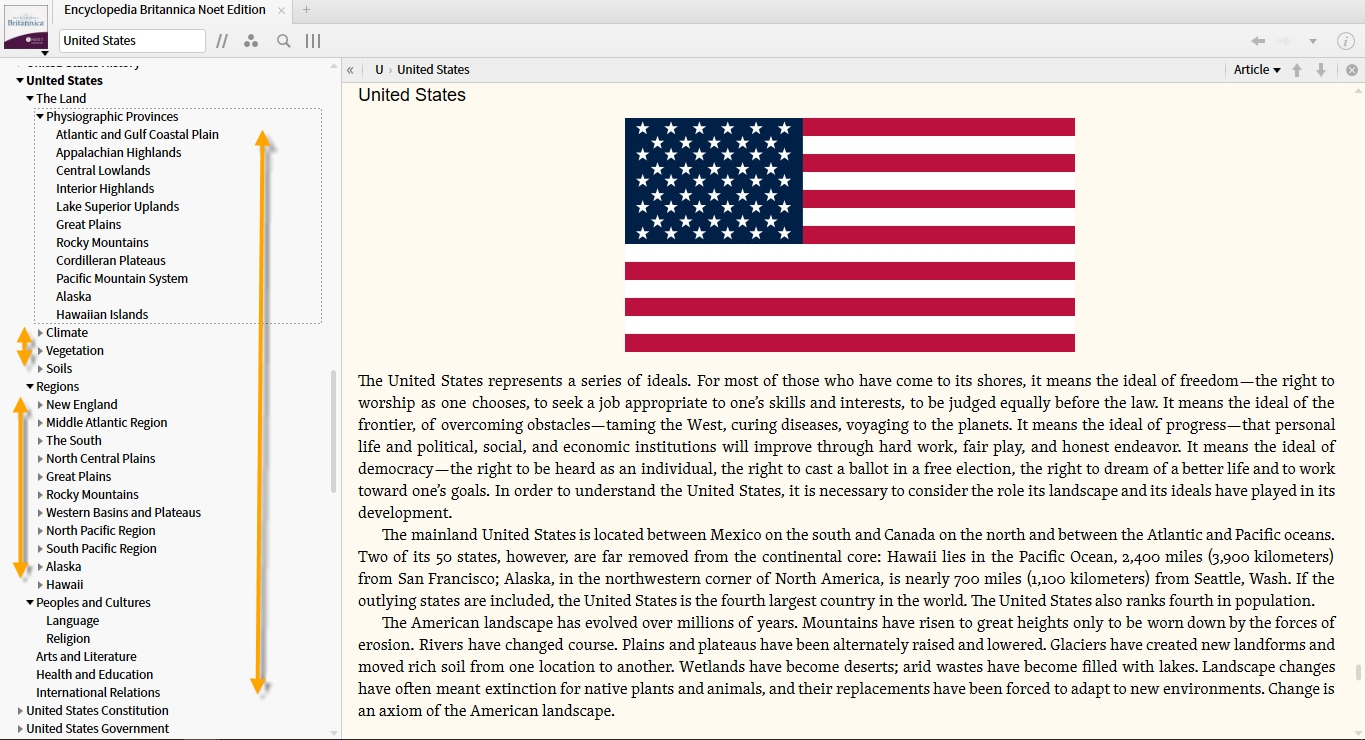This screenshot has height=740, width=1365.
Task: Select Appalachian Highlands entry
Action: 118,153
